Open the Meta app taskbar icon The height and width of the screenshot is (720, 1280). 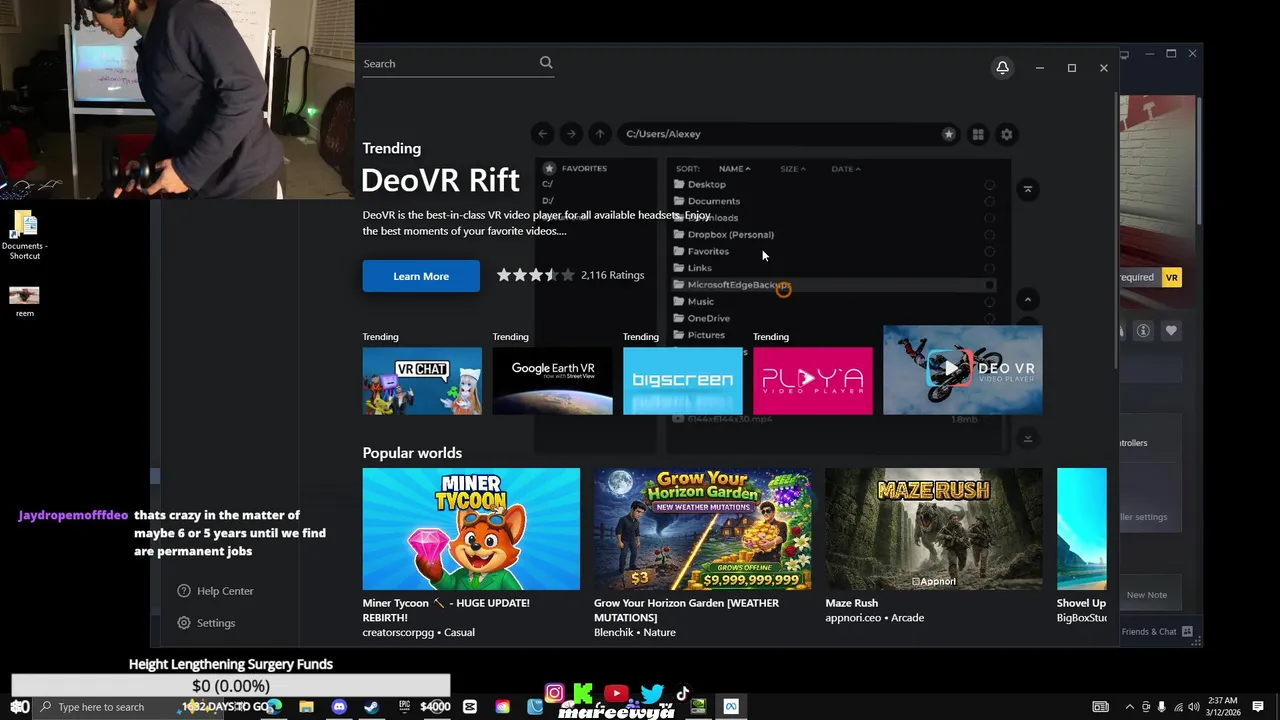click(x=731, y=707)
